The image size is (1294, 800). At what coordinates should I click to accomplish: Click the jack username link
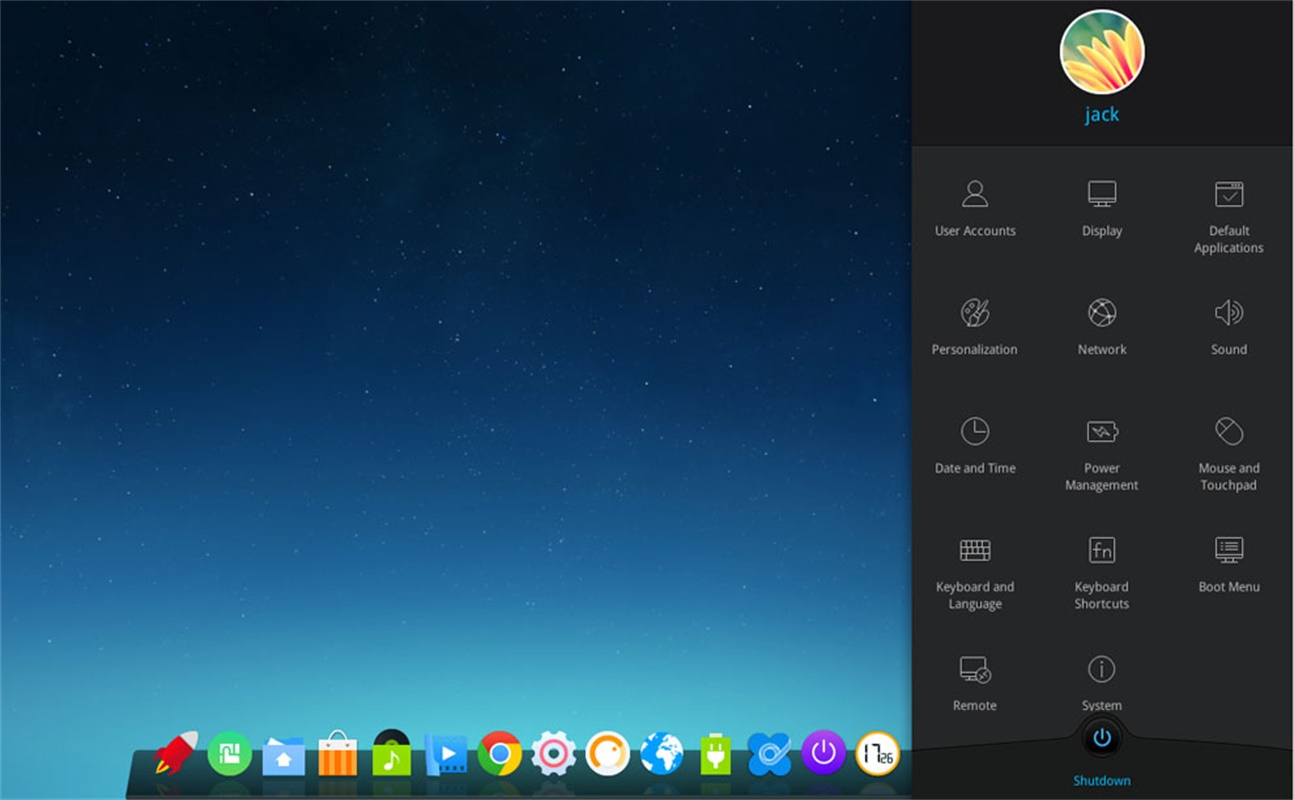click(1101, 115)
